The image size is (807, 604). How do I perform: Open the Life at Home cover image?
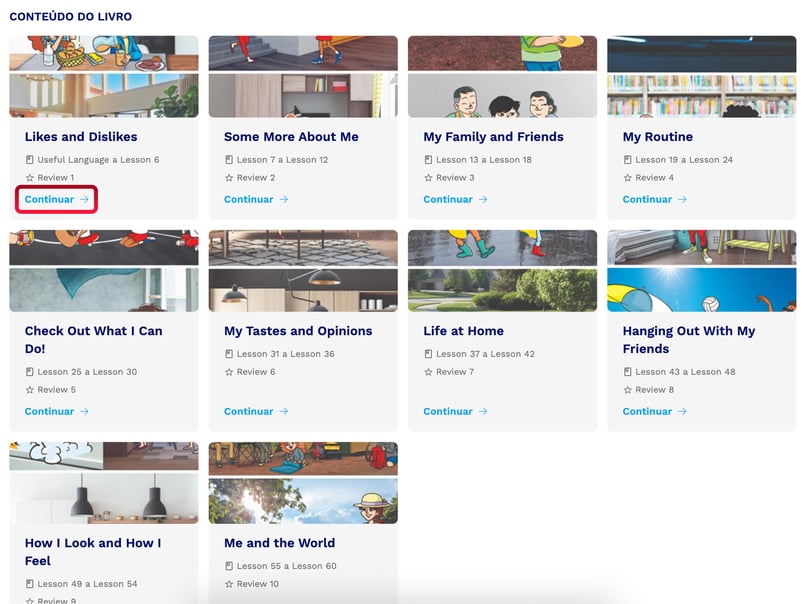(502, 271)
